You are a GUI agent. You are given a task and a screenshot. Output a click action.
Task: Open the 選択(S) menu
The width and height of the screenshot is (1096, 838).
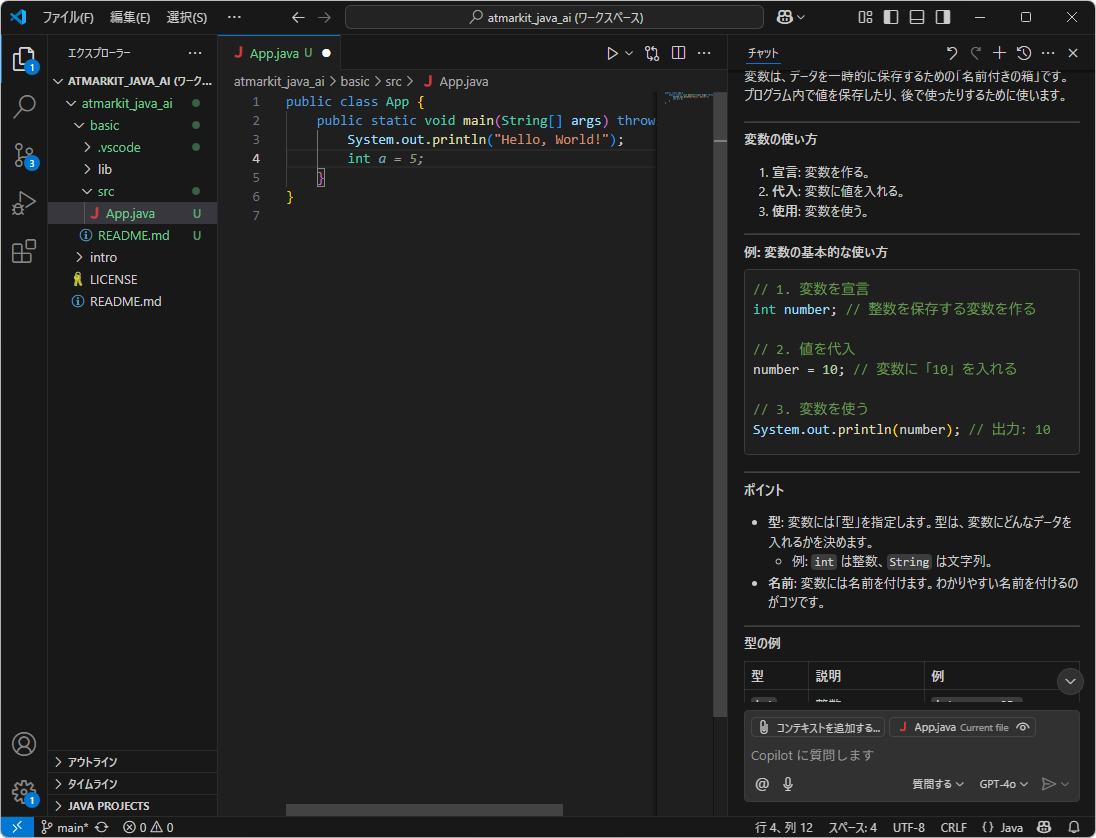186,17
